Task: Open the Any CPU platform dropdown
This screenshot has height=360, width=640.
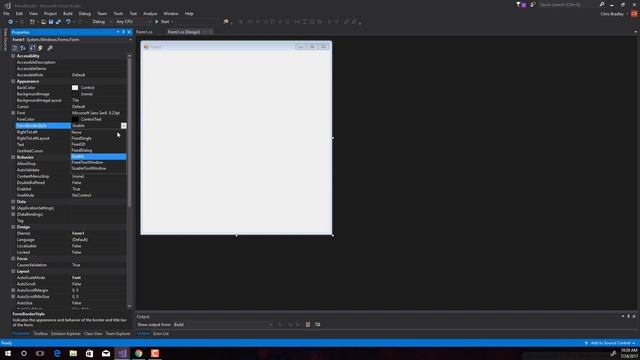Action: tap(133, 22)
